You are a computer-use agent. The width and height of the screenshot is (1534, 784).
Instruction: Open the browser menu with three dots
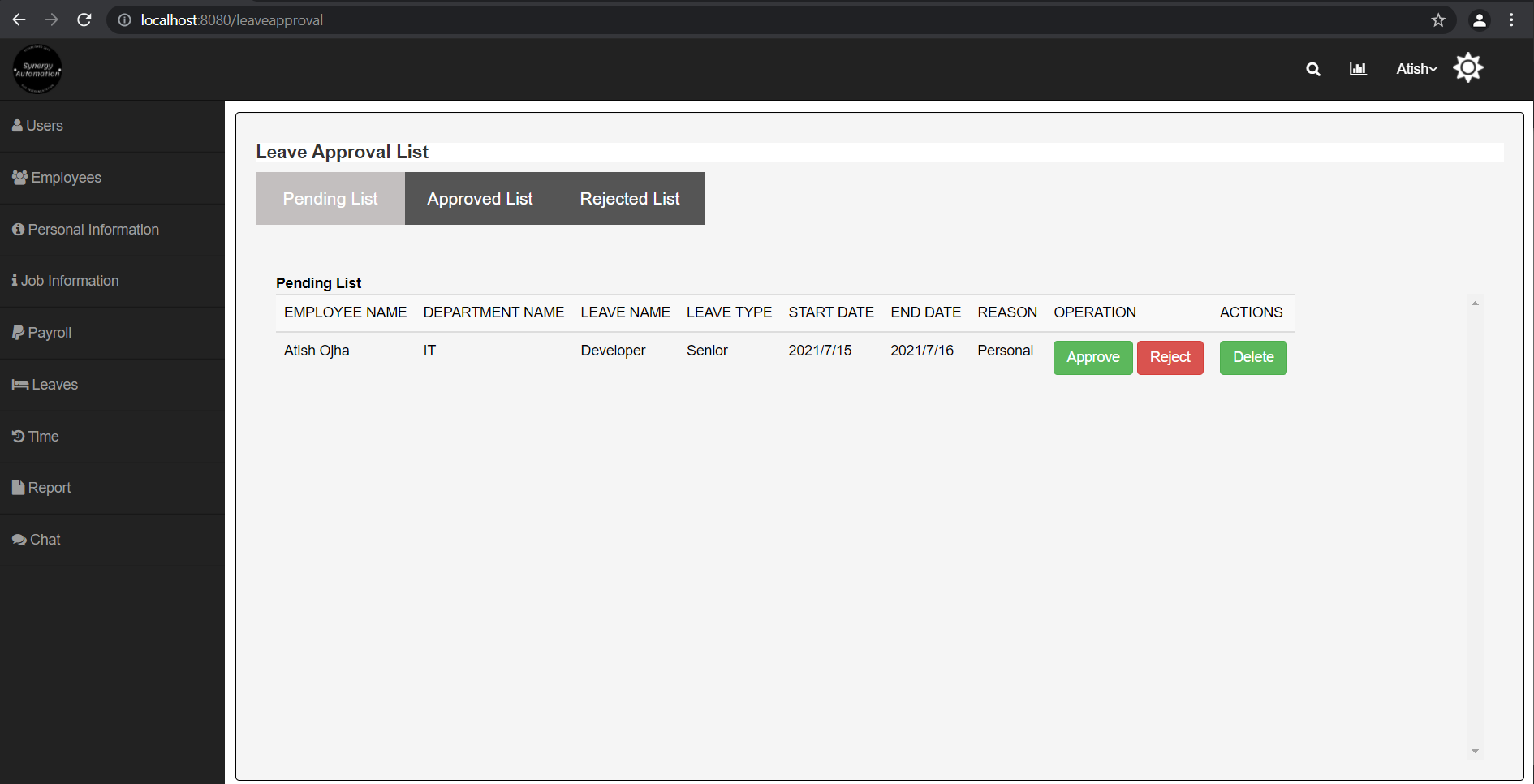[1511, 19]
